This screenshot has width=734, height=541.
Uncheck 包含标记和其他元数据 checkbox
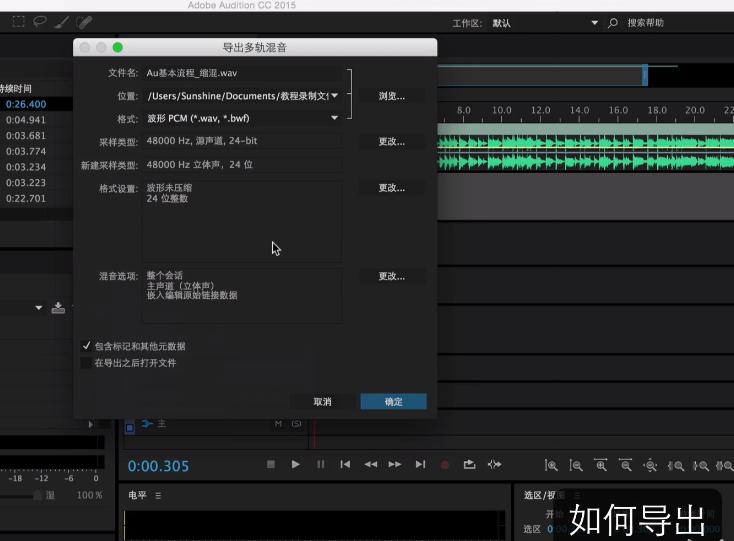coord(86,346)
